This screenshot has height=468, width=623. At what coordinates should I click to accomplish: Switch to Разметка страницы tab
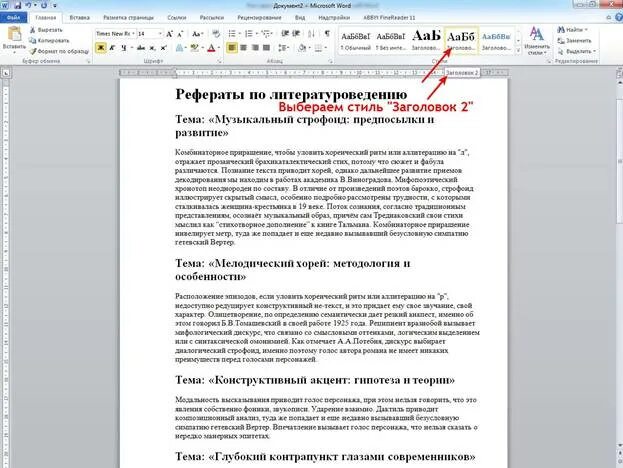(128, 17)
